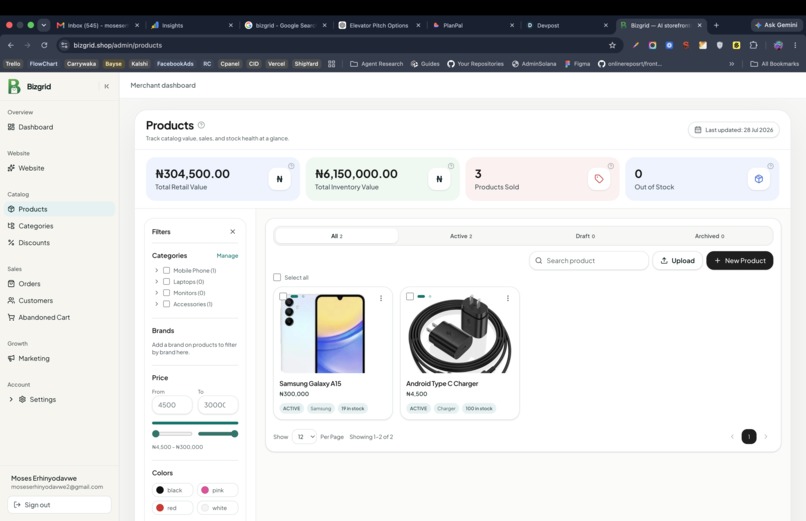Open the browser Extensions puzzle icon
The height and width of the screenshot is (521, 806).
pos(754,45)
